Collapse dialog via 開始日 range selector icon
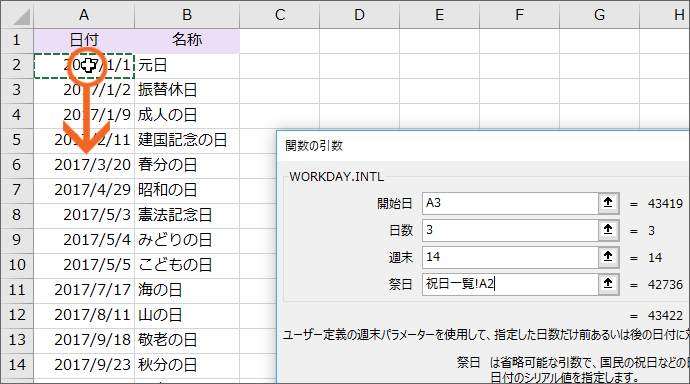690x384 pixels. pyautogui.click(x=608, y=203)
